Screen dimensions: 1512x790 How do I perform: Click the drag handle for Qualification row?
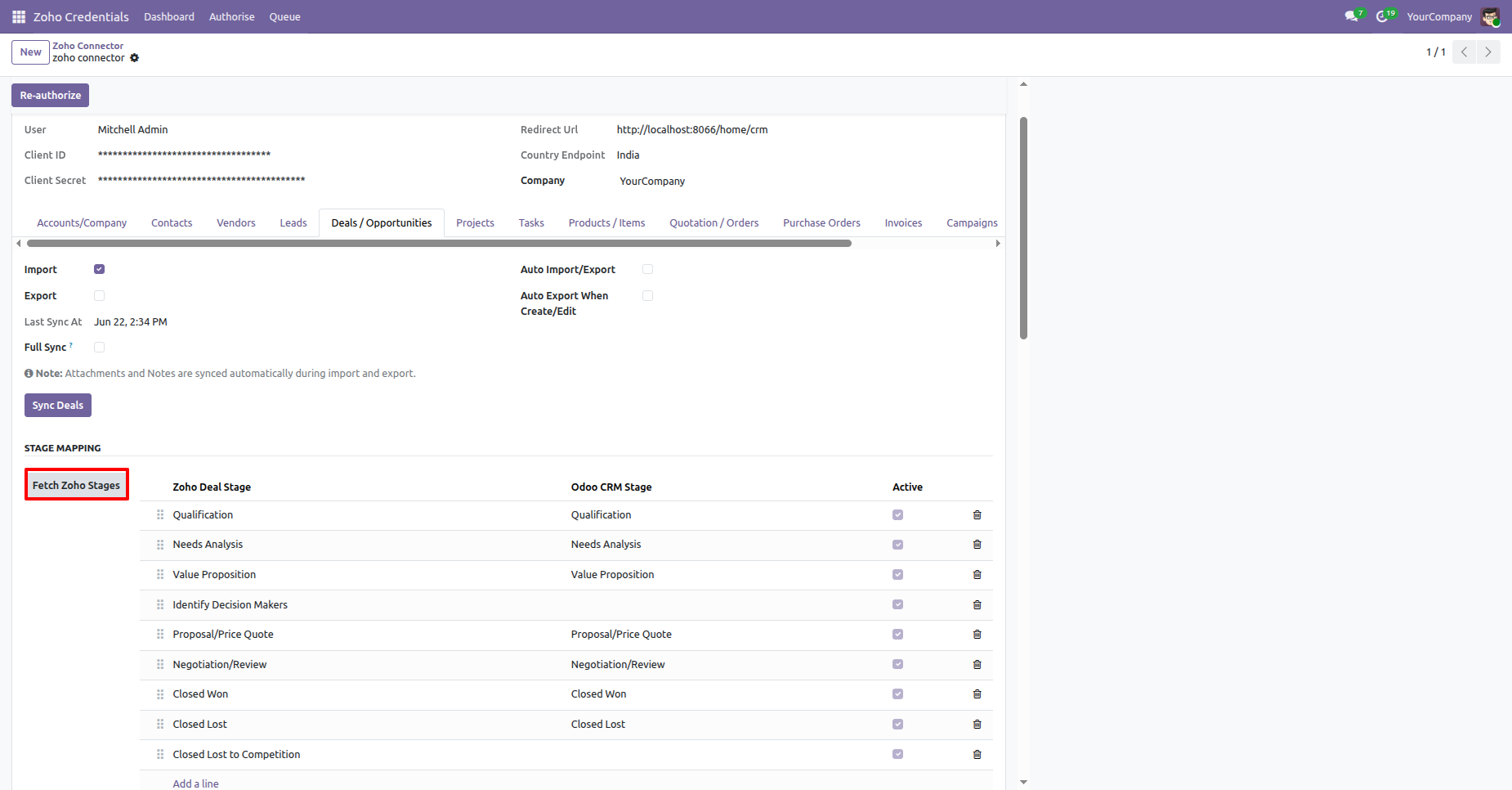click(160, 515)
